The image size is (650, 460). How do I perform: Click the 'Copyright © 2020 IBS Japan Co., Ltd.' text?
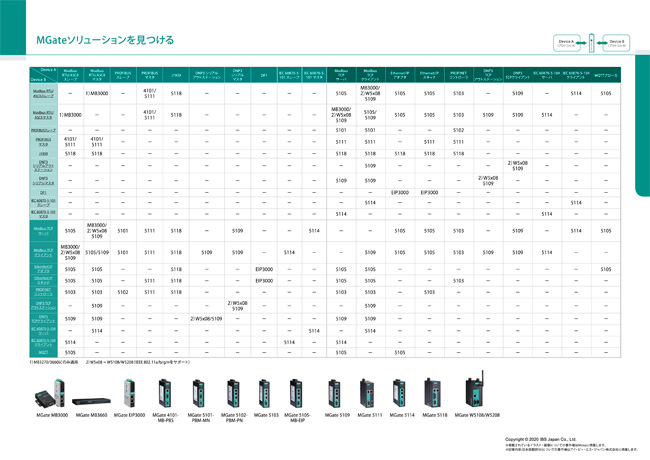pos(541,439)
